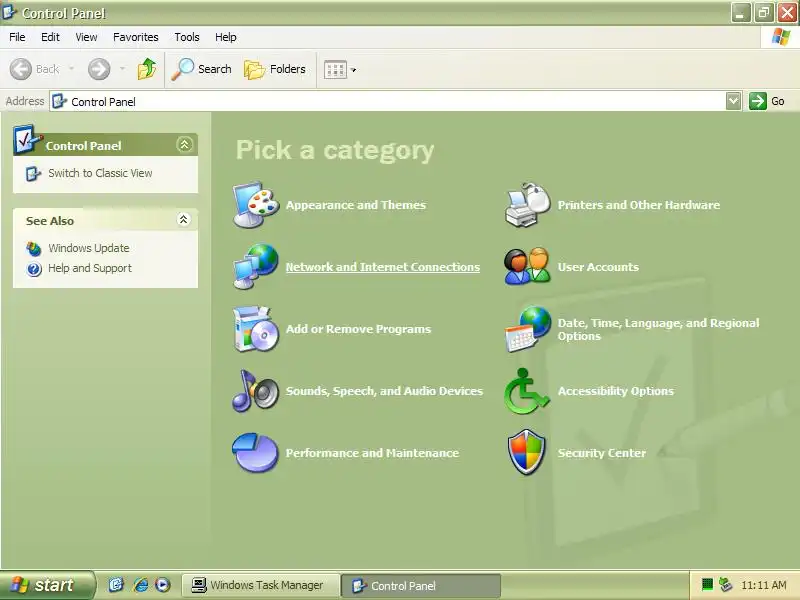Image resolution: width=800 pixels, height=600 pixels.
Task: Launch Internet Explorer from Quick Launch
Action: pyautogui.click(x=141, y=585)
